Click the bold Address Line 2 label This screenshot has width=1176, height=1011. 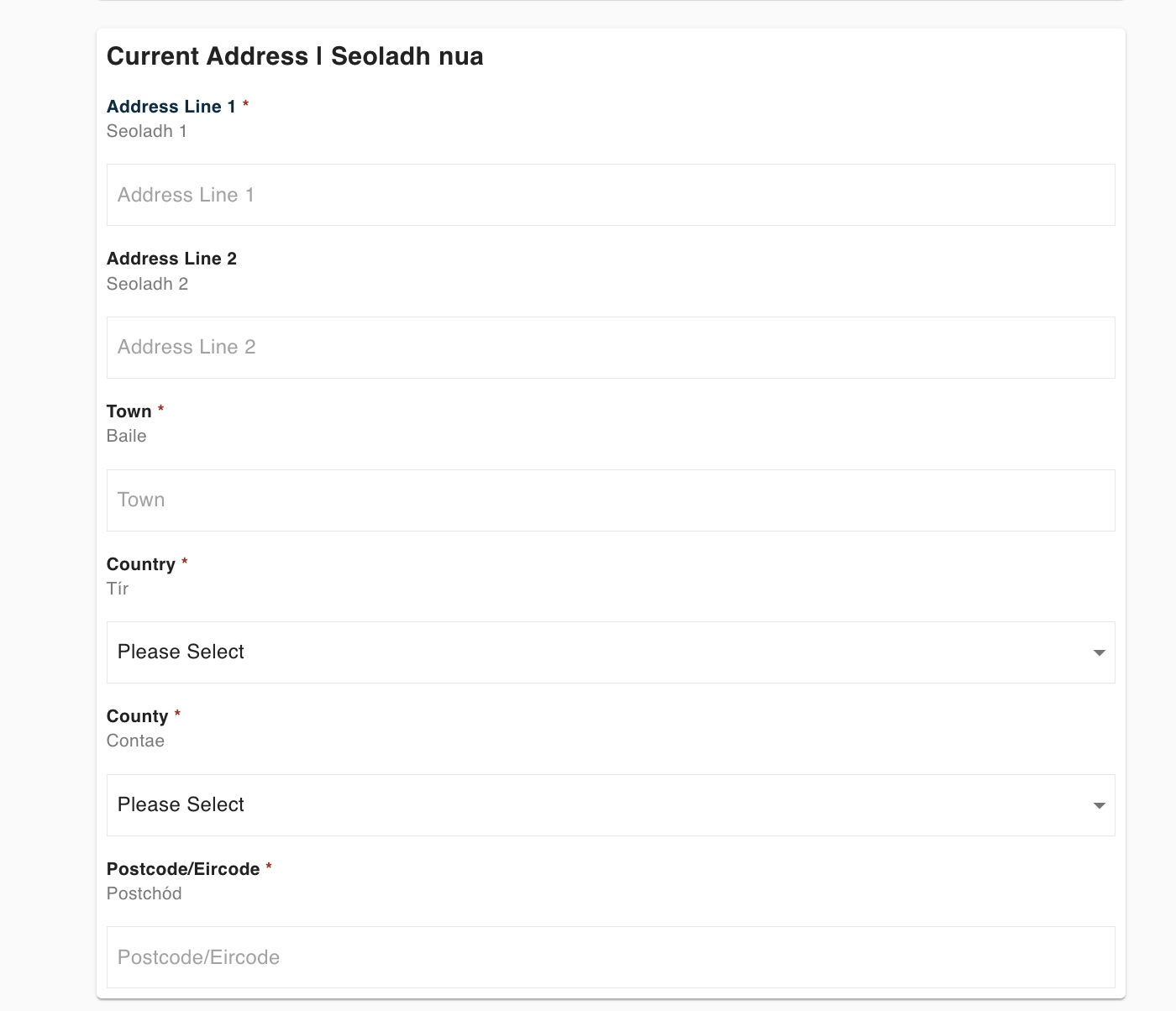[x=171, y=259]
